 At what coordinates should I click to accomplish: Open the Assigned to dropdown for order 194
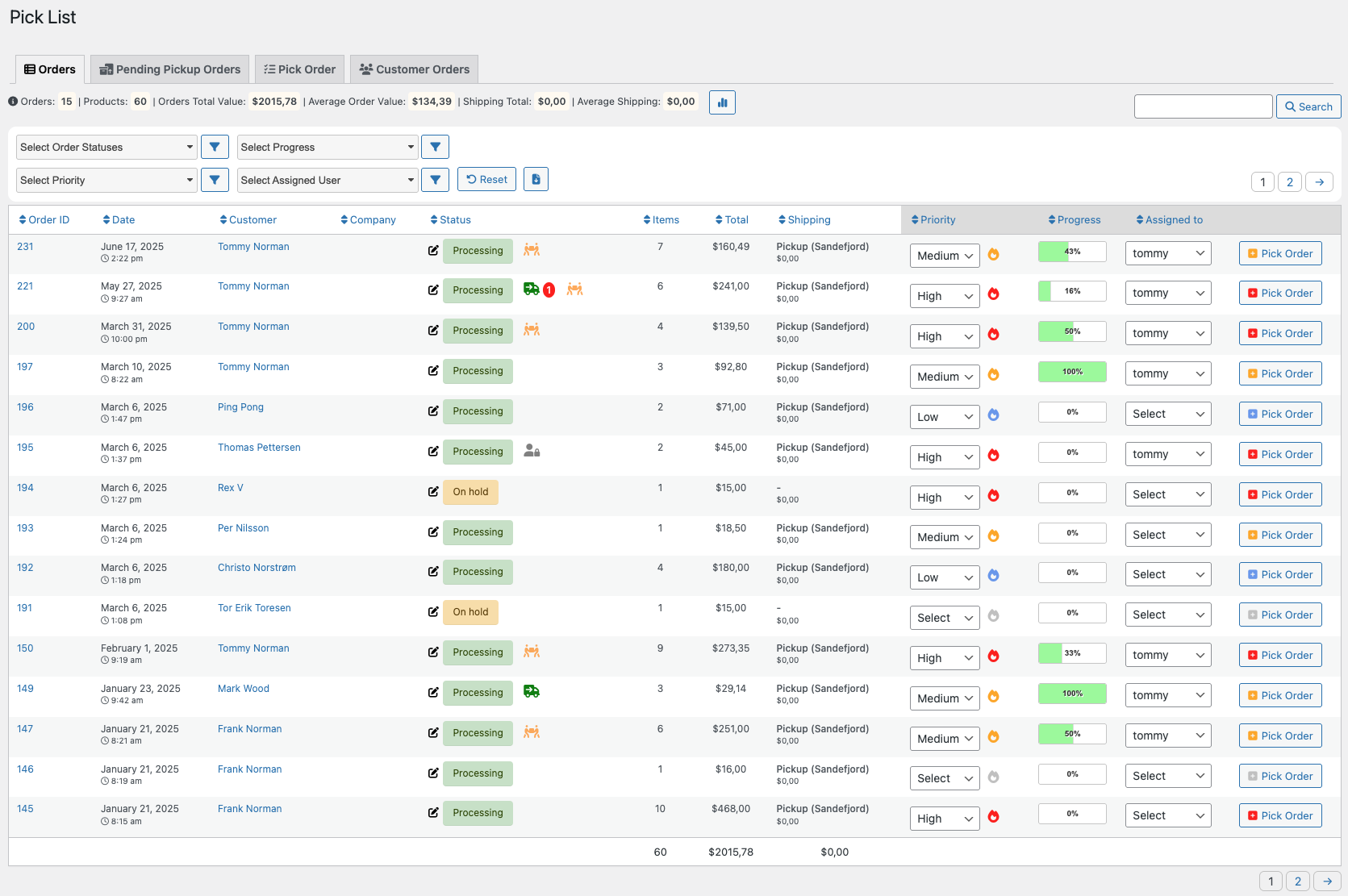pos(1167,494)
